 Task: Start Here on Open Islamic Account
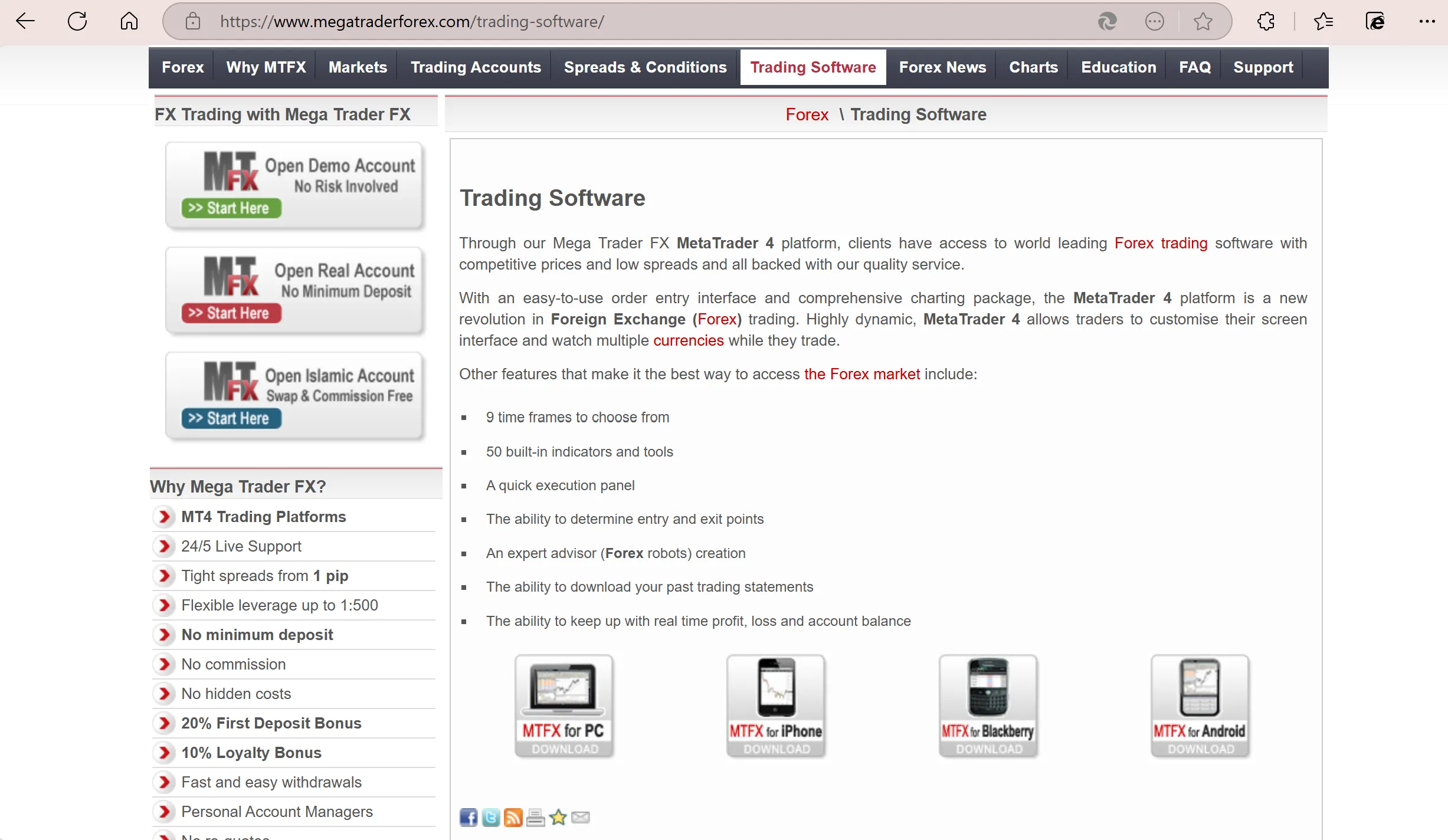coord(231,418)
